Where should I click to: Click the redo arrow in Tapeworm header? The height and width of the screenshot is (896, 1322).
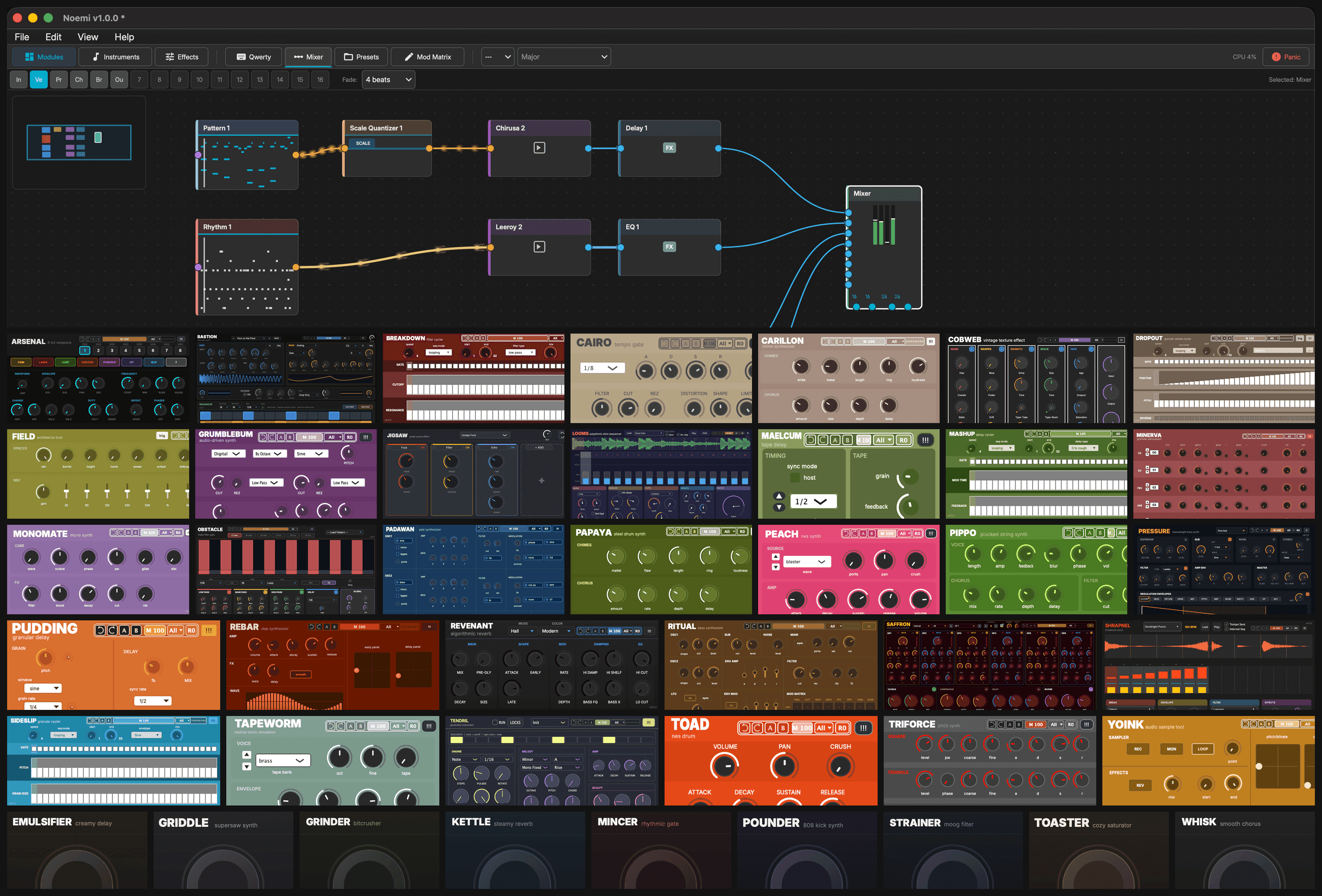click(341, 727)
